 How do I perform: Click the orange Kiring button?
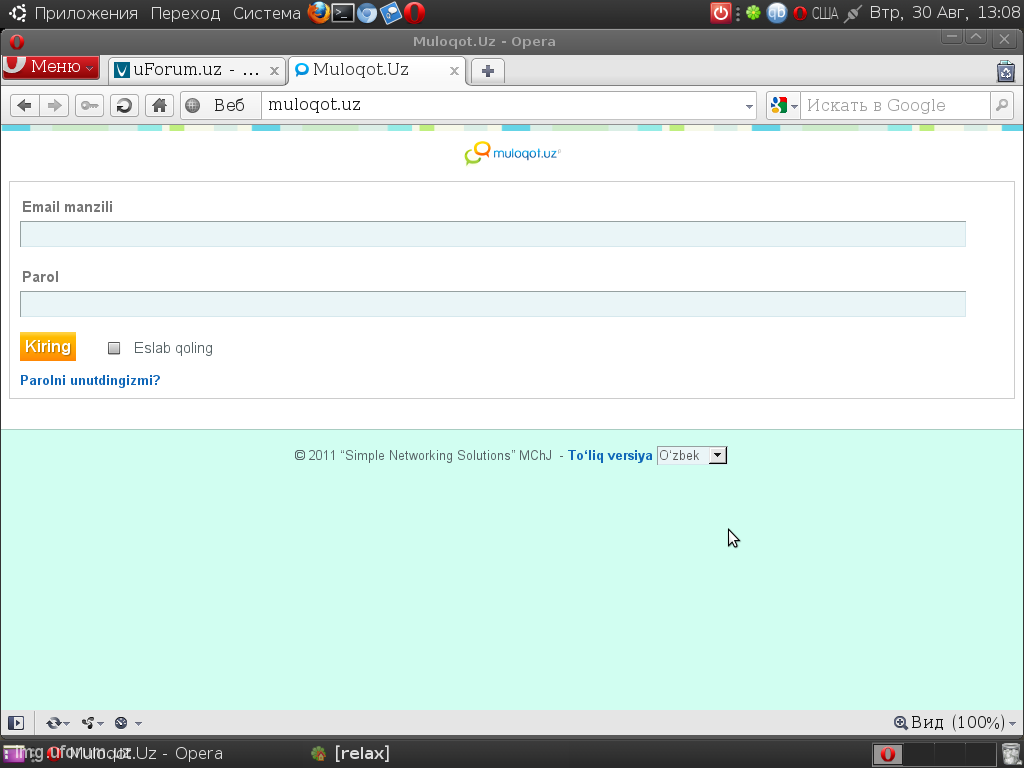[x=48, y=346]
